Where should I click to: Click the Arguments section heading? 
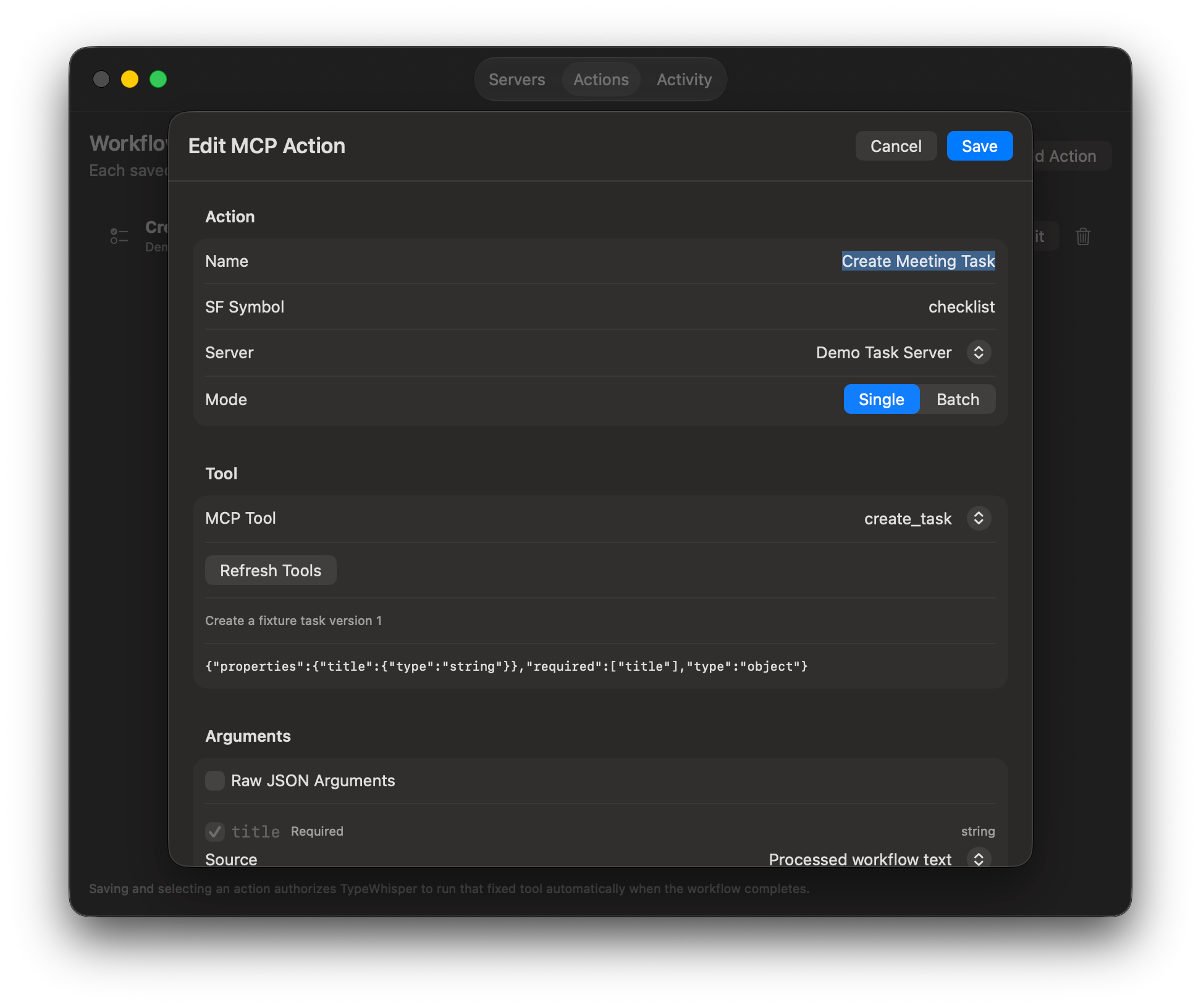point(248,736)
